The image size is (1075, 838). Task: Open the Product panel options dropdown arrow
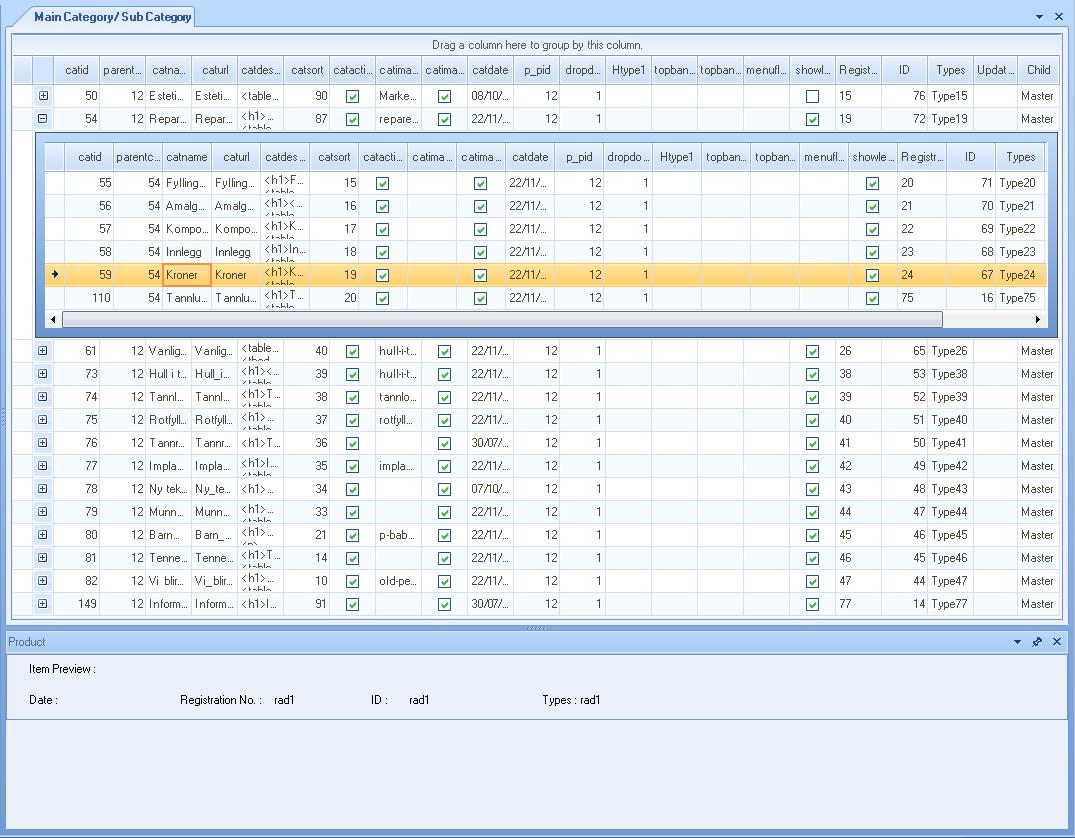point(1017,642)
